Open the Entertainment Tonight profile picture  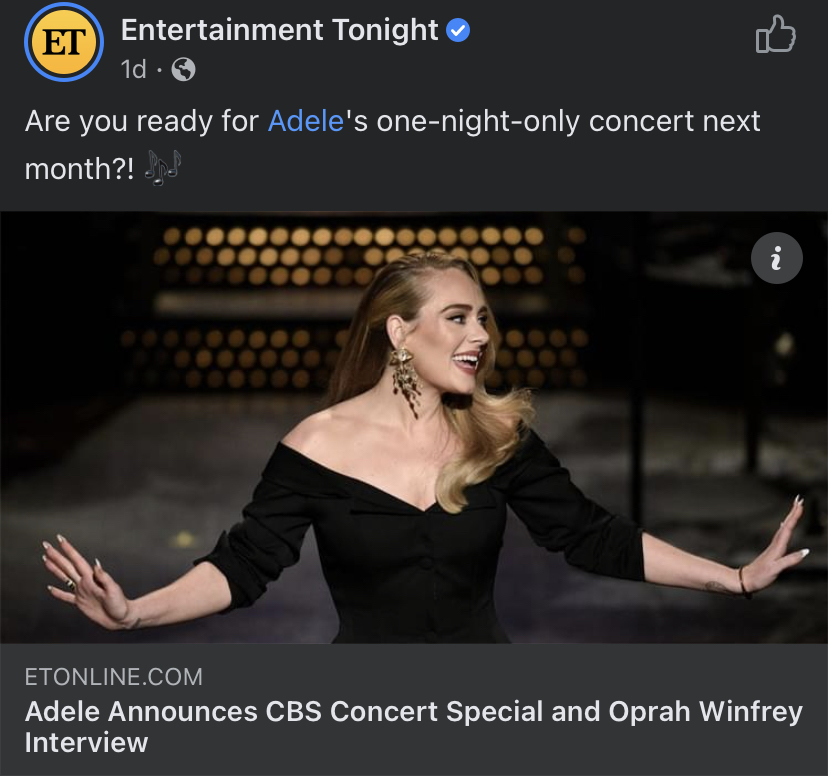coord(64,44)
